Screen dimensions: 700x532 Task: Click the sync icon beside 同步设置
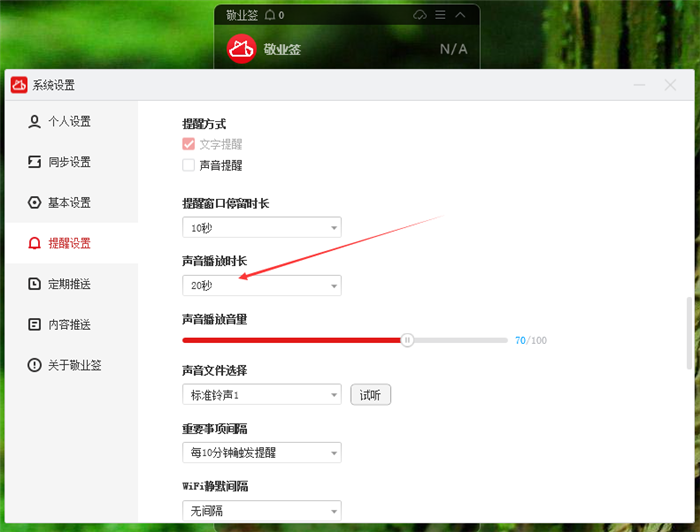click(x=34, y=162)
